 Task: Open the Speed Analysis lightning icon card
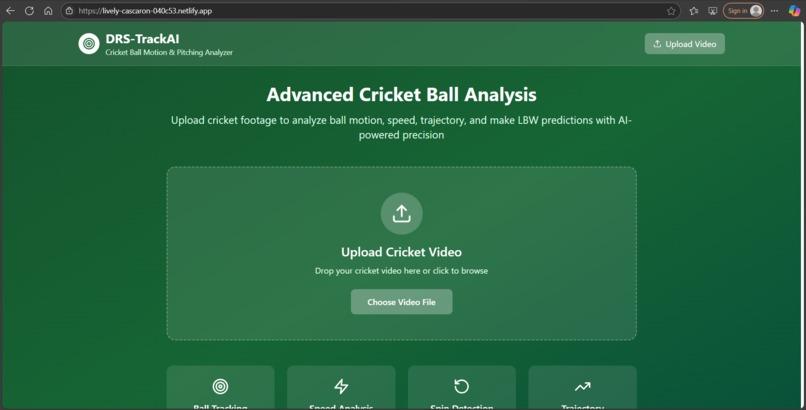pos(341,388)
